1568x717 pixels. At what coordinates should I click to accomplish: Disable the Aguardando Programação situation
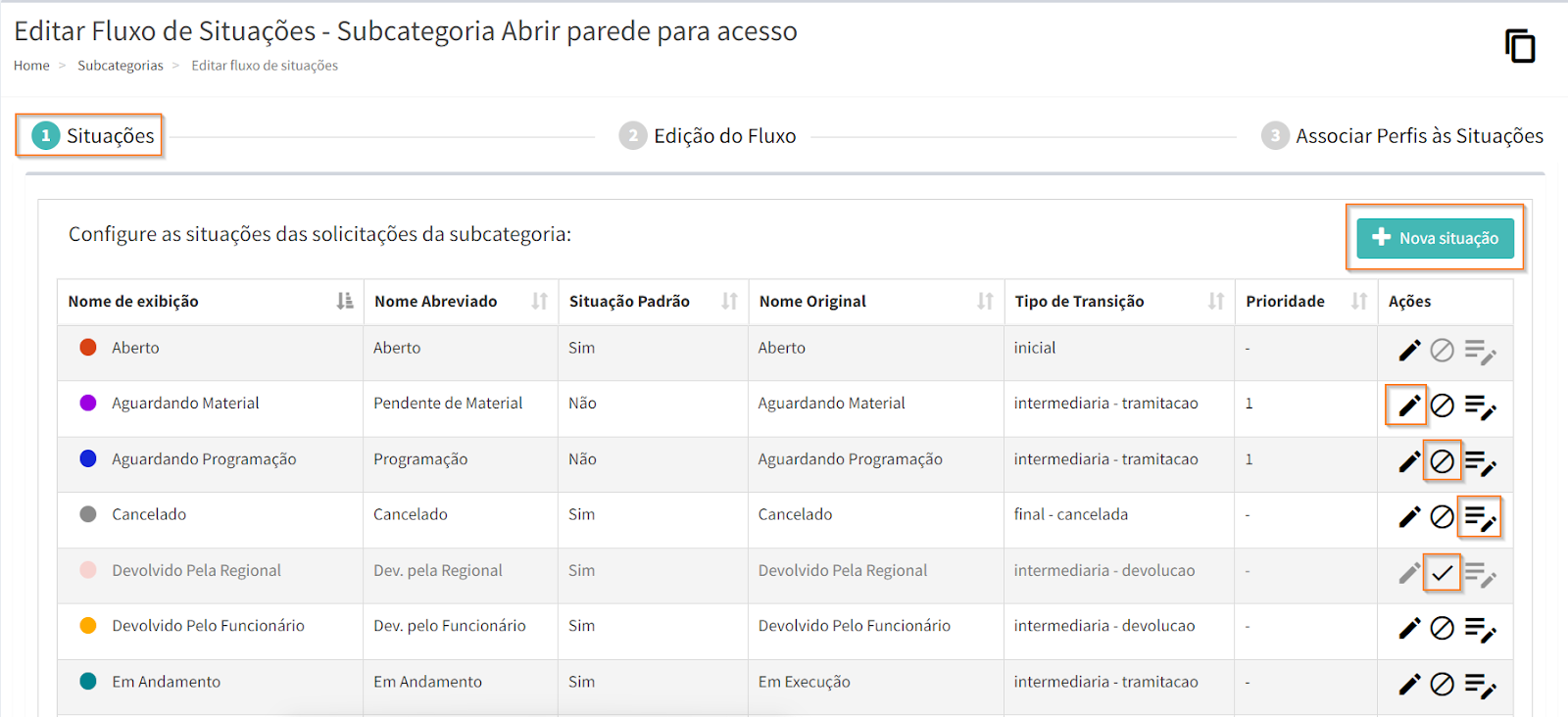pos(1442,461)
